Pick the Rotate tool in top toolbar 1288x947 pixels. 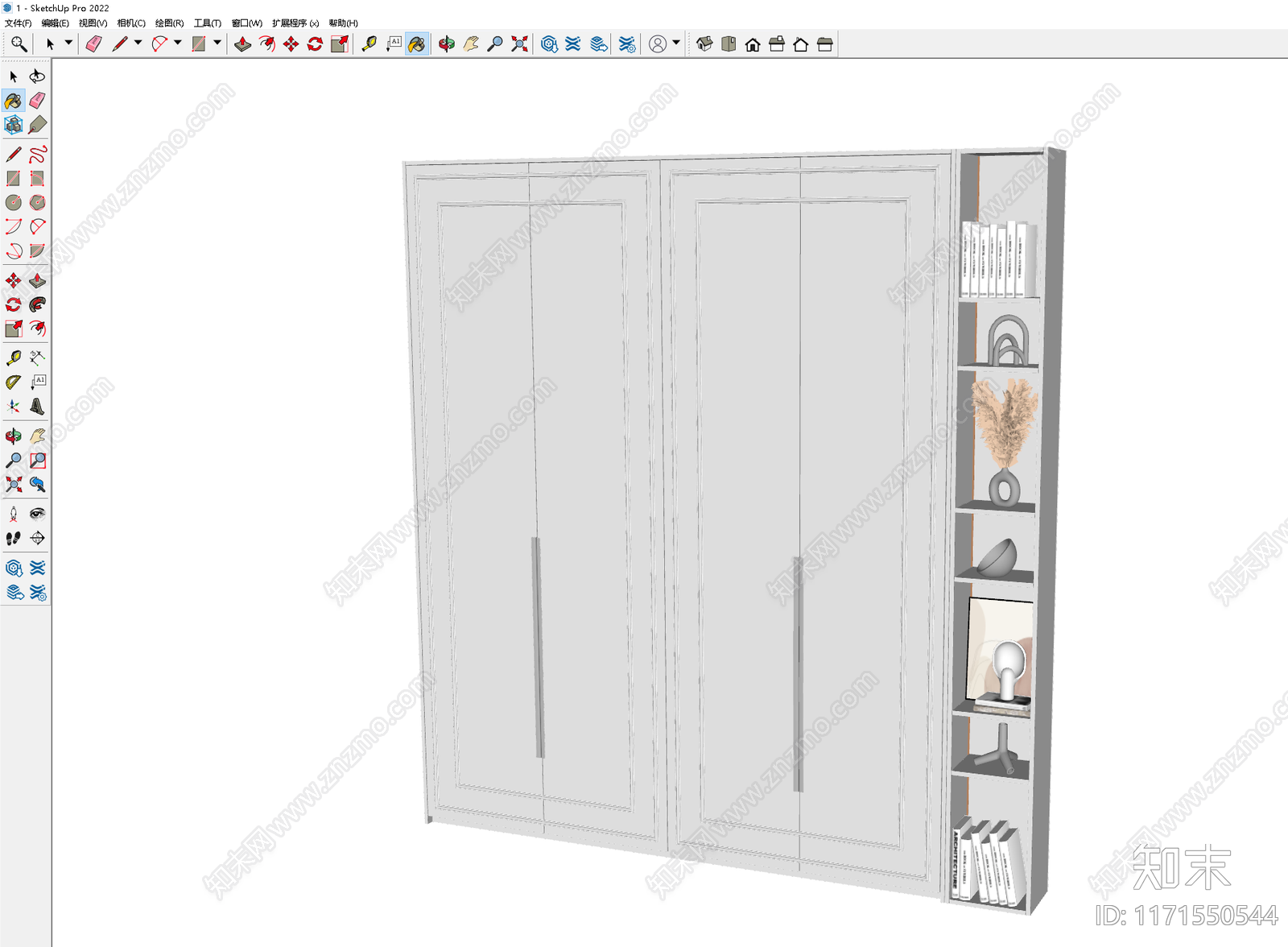tap(316, 44)
